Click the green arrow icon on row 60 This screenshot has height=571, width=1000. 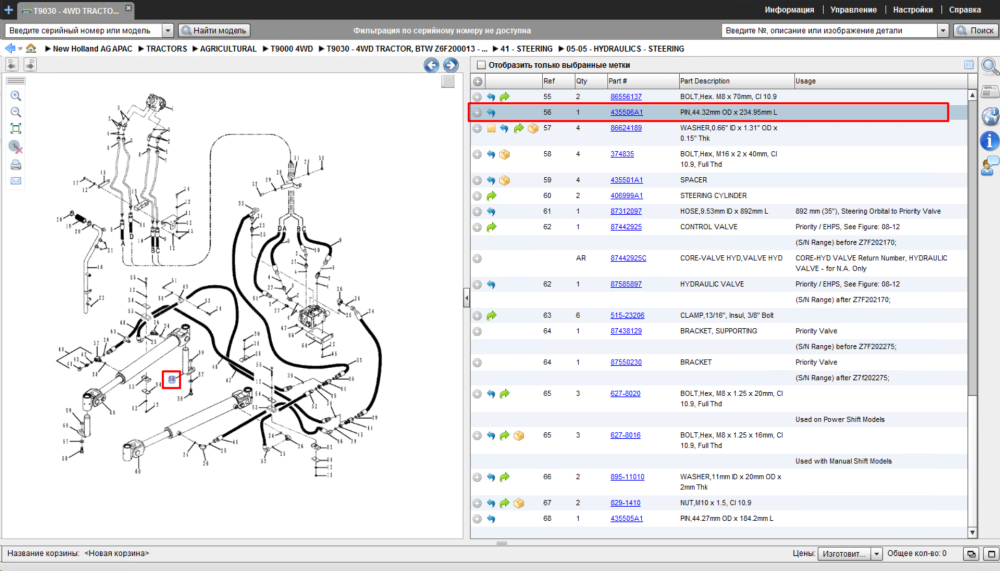[x=491, y=196]
